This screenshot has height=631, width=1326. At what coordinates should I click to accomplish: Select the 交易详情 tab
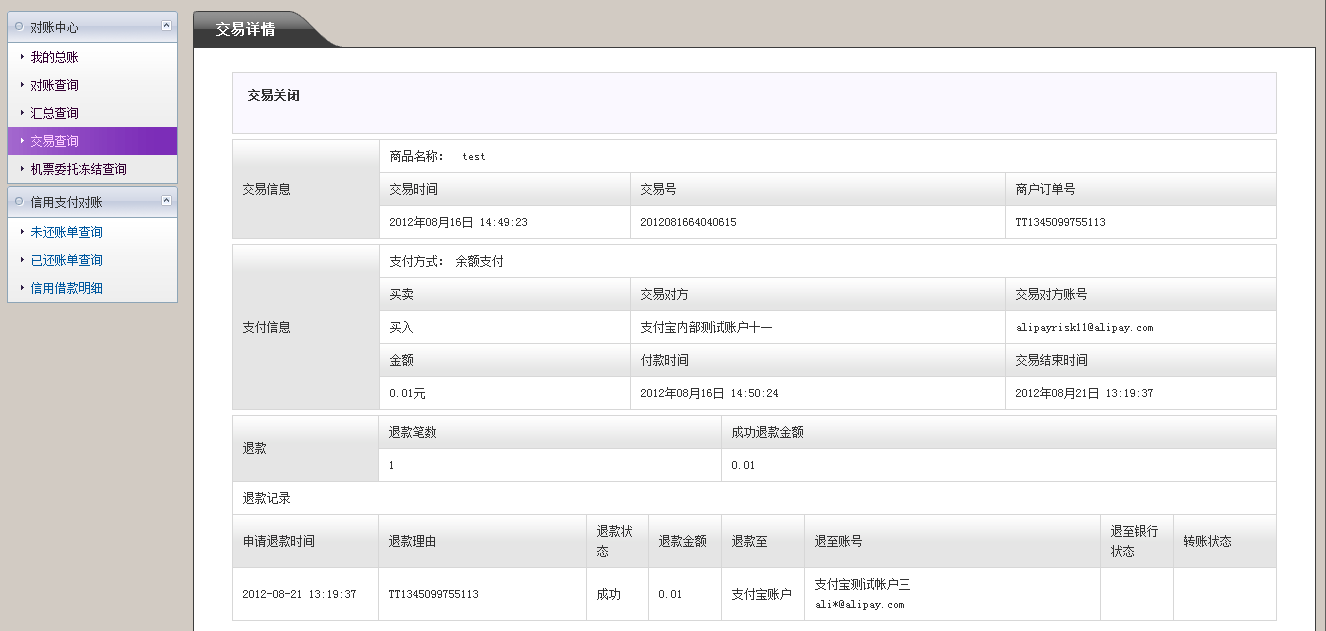pos(246,29)
